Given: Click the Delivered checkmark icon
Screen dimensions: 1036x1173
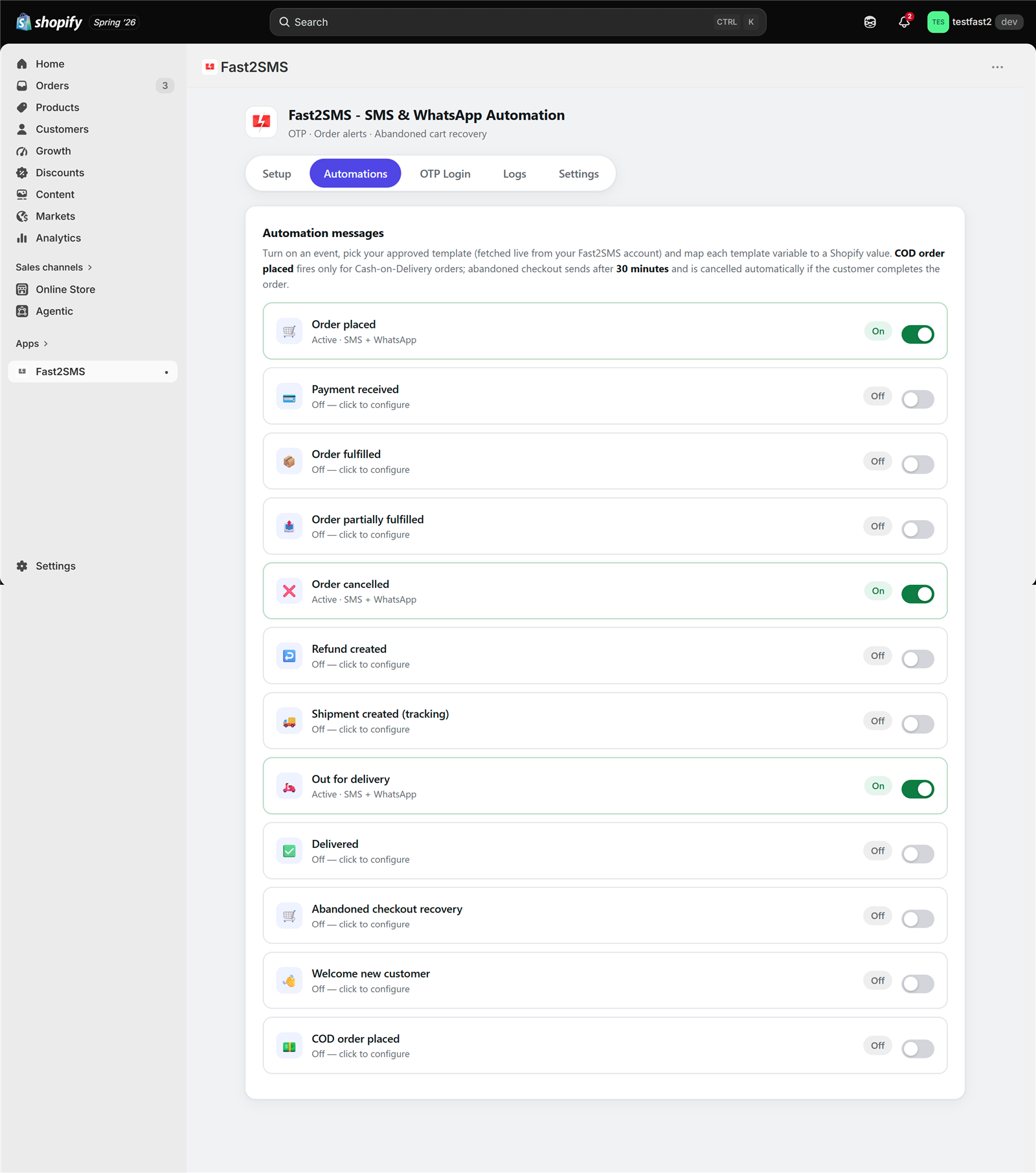Looking at the screenshot, I should pyautogui.click(x=289, y=851).
